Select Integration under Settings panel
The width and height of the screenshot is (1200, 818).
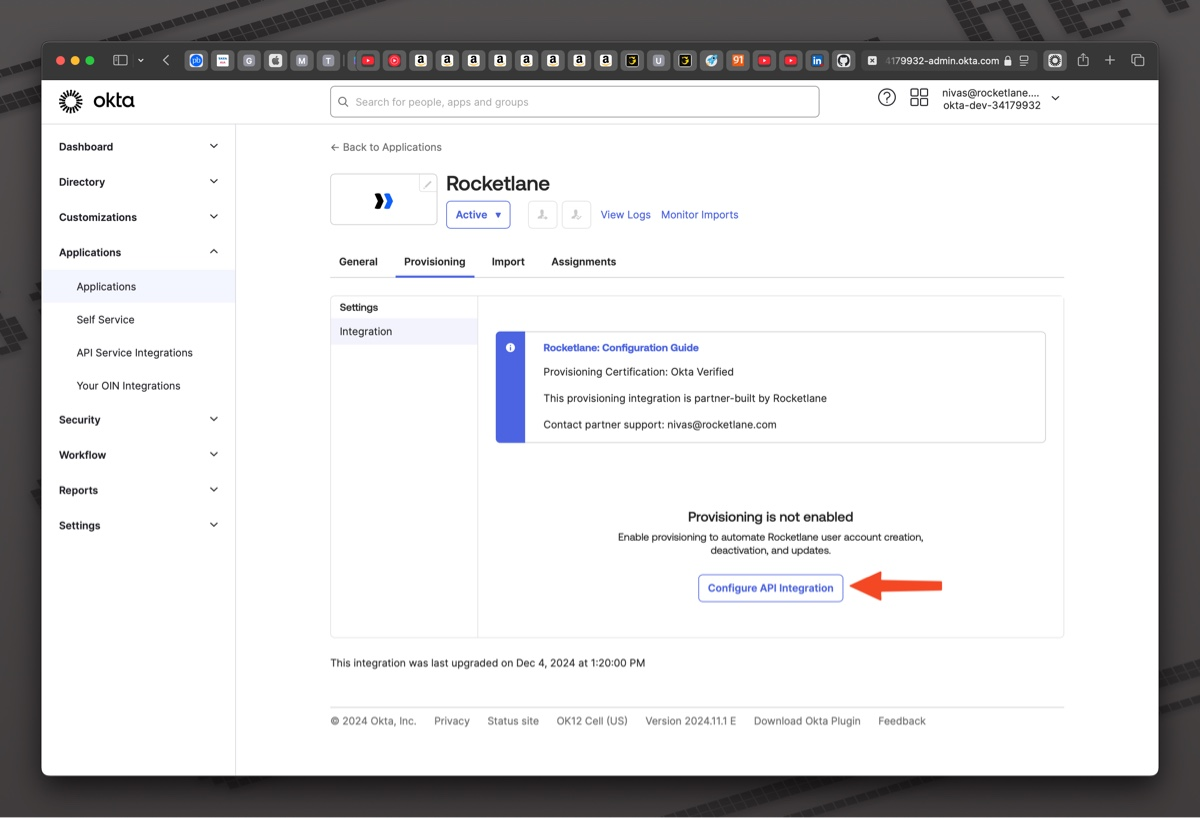tap(404, 331)
